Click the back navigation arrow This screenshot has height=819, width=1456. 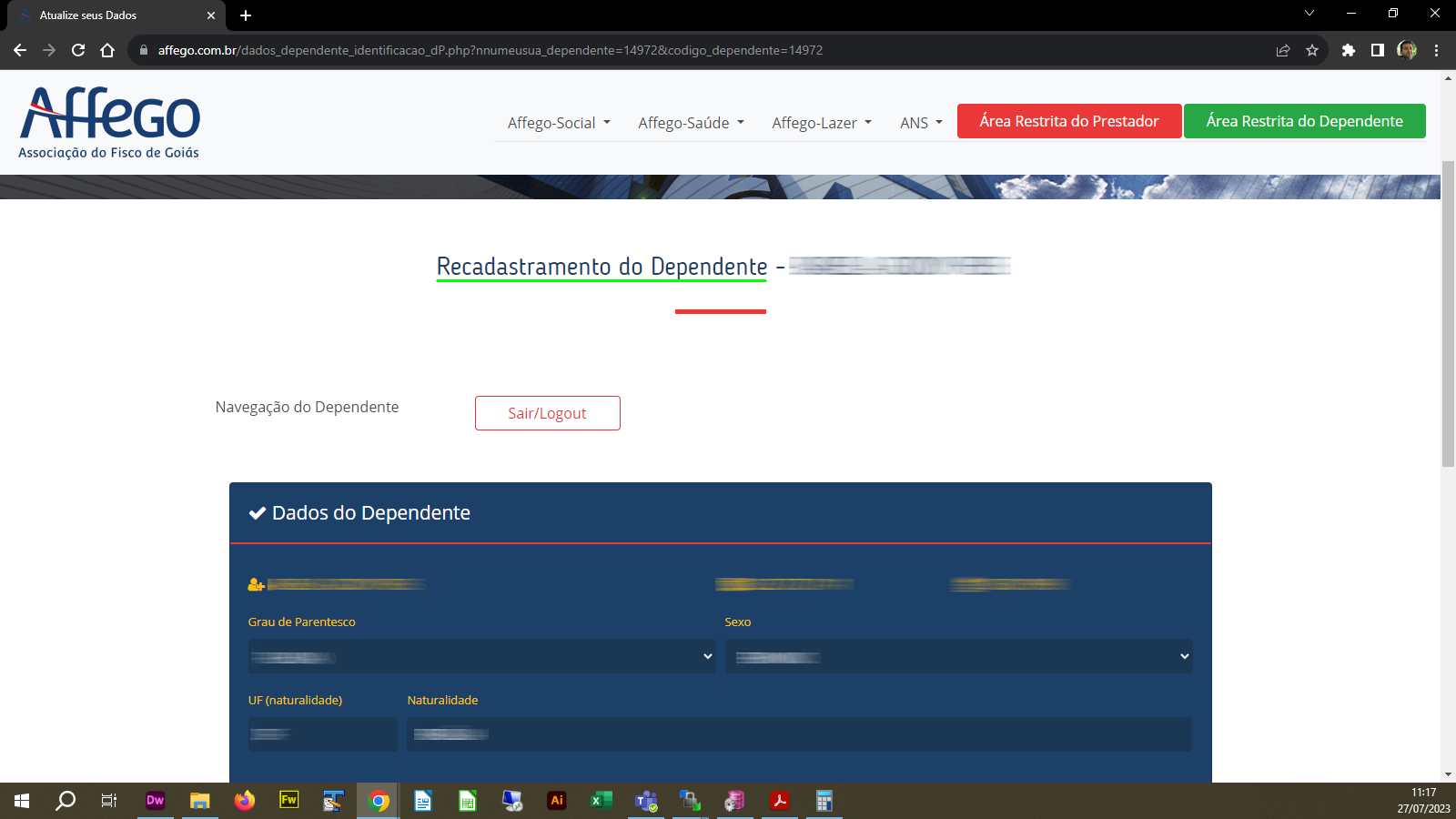(20, 51)
